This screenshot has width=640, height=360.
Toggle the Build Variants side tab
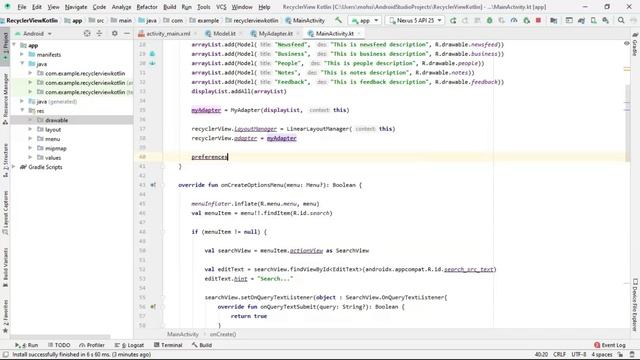pyautogui.click(x=5, y=267)
